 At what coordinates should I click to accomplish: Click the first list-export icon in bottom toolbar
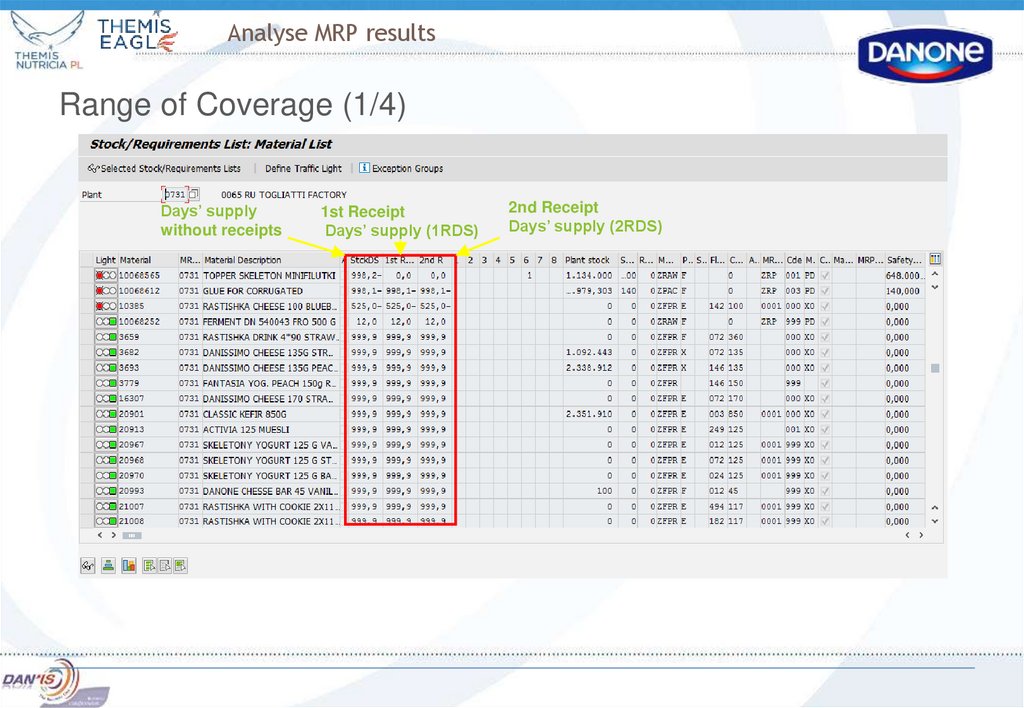pos(150,566)
